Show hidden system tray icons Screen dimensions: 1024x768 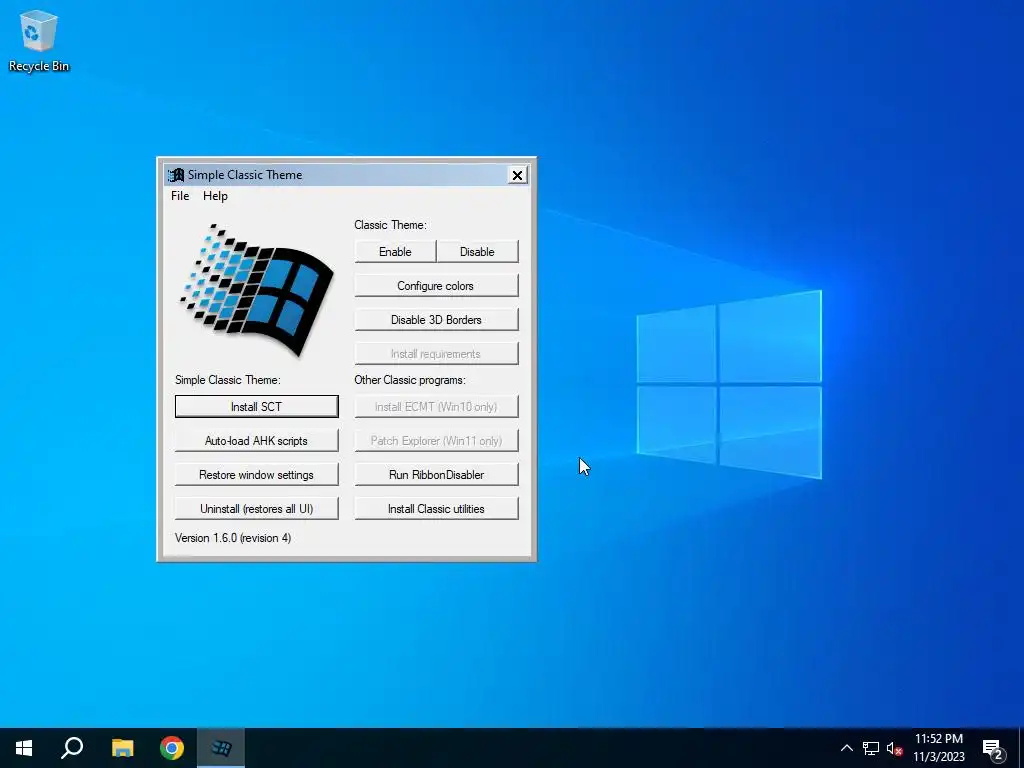846,748
